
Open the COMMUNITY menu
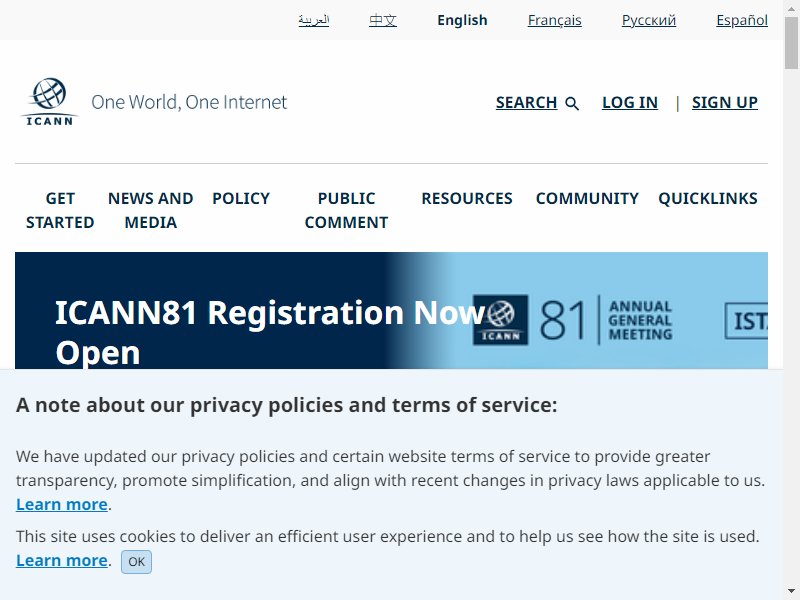coord(587,198)
